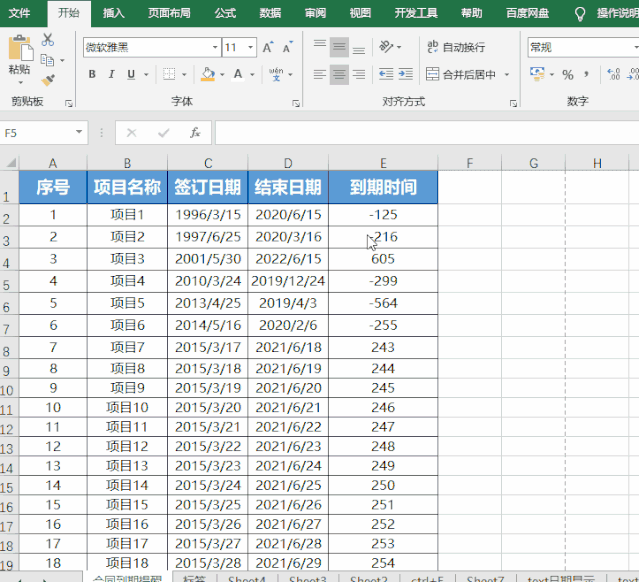
Task: Decrease font size with small A
Action: tap(288, 47)
